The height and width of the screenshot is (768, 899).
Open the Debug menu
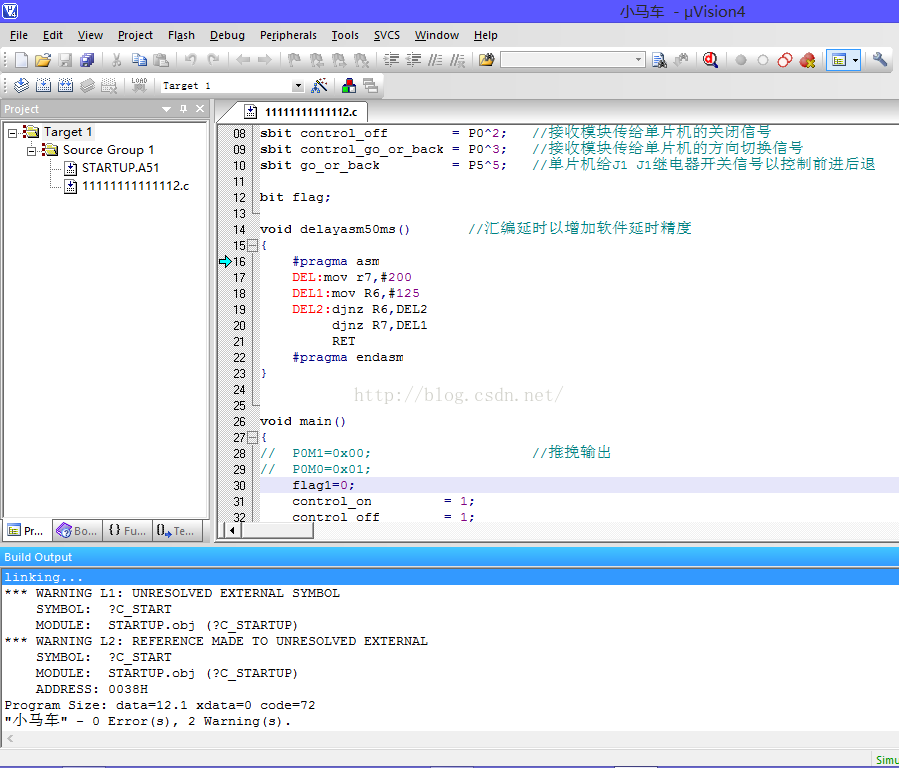pyautogui.click(x=227, y=35)
